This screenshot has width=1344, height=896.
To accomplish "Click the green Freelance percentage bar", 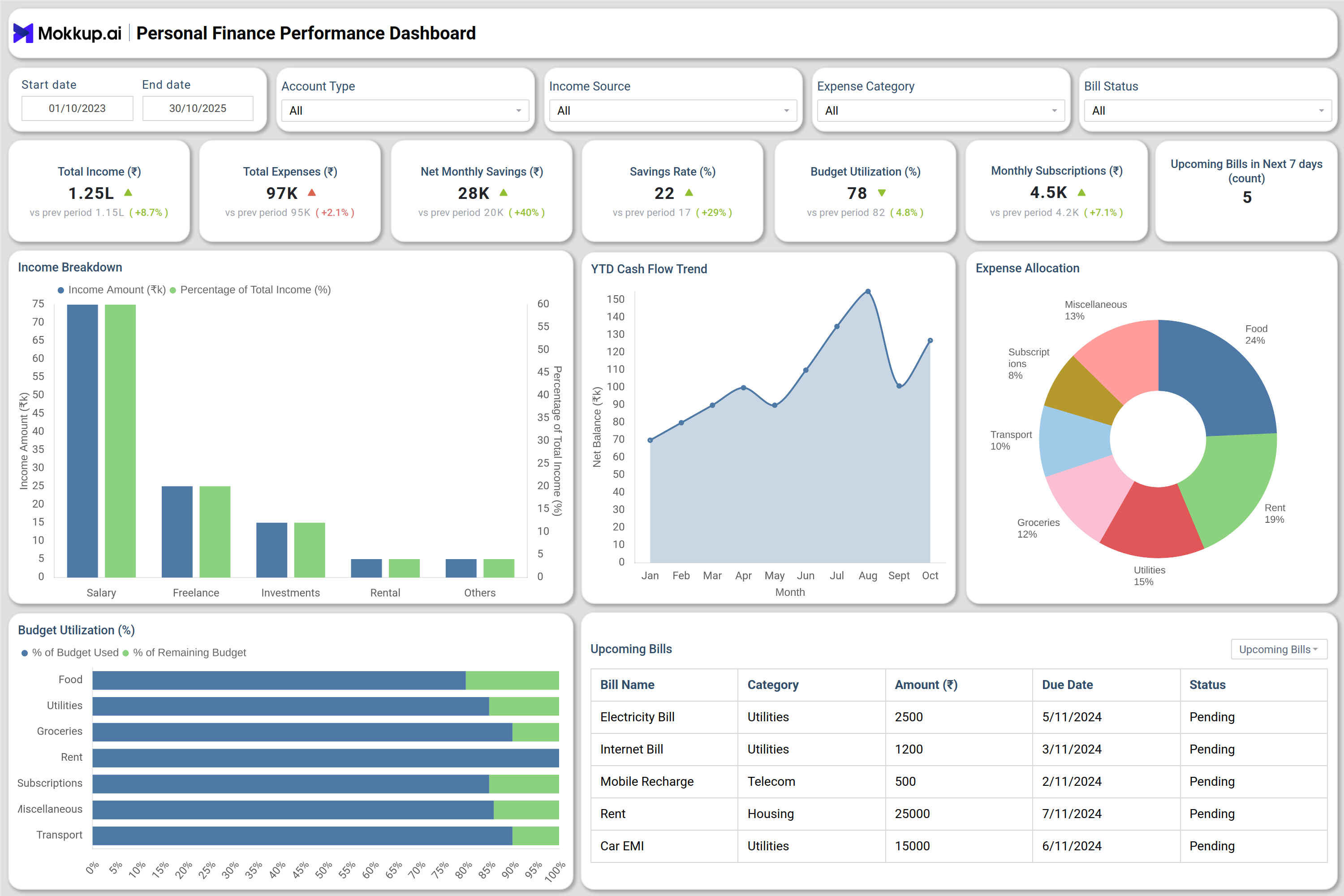I will point(215,531).
